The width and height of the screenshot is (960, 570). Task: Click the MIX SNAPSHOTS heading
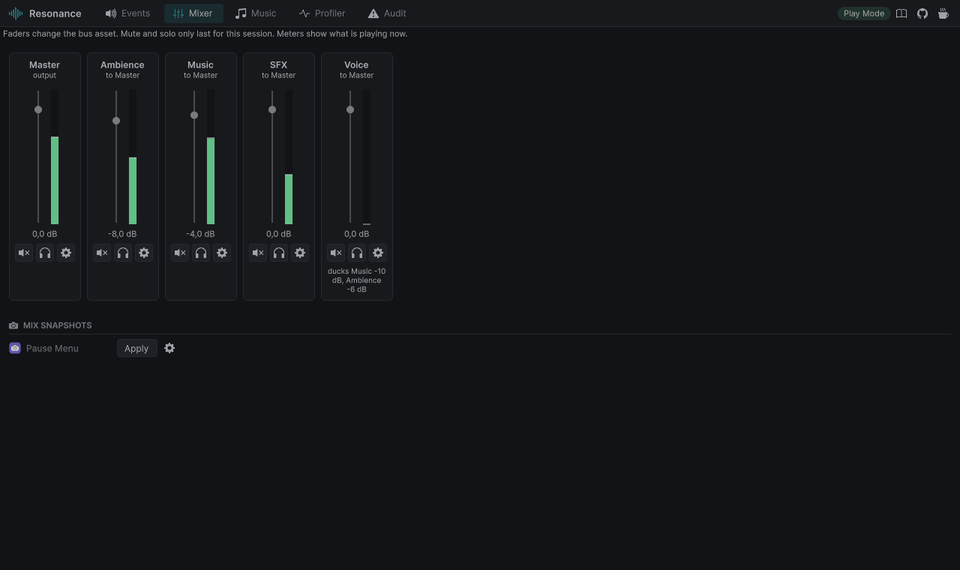tap(58, 326)
